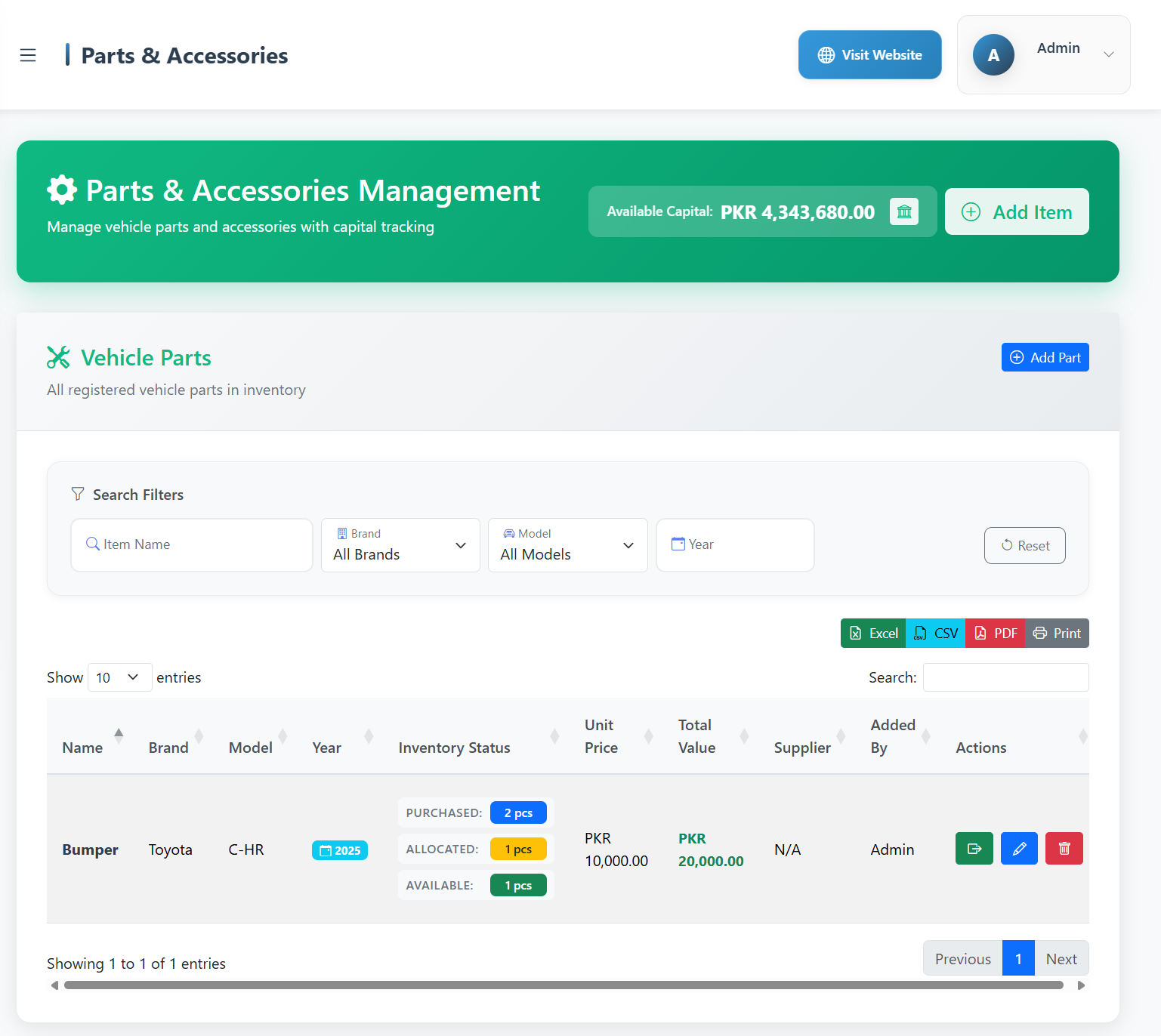Open the Brand filter dropdown

coord(400,545)
